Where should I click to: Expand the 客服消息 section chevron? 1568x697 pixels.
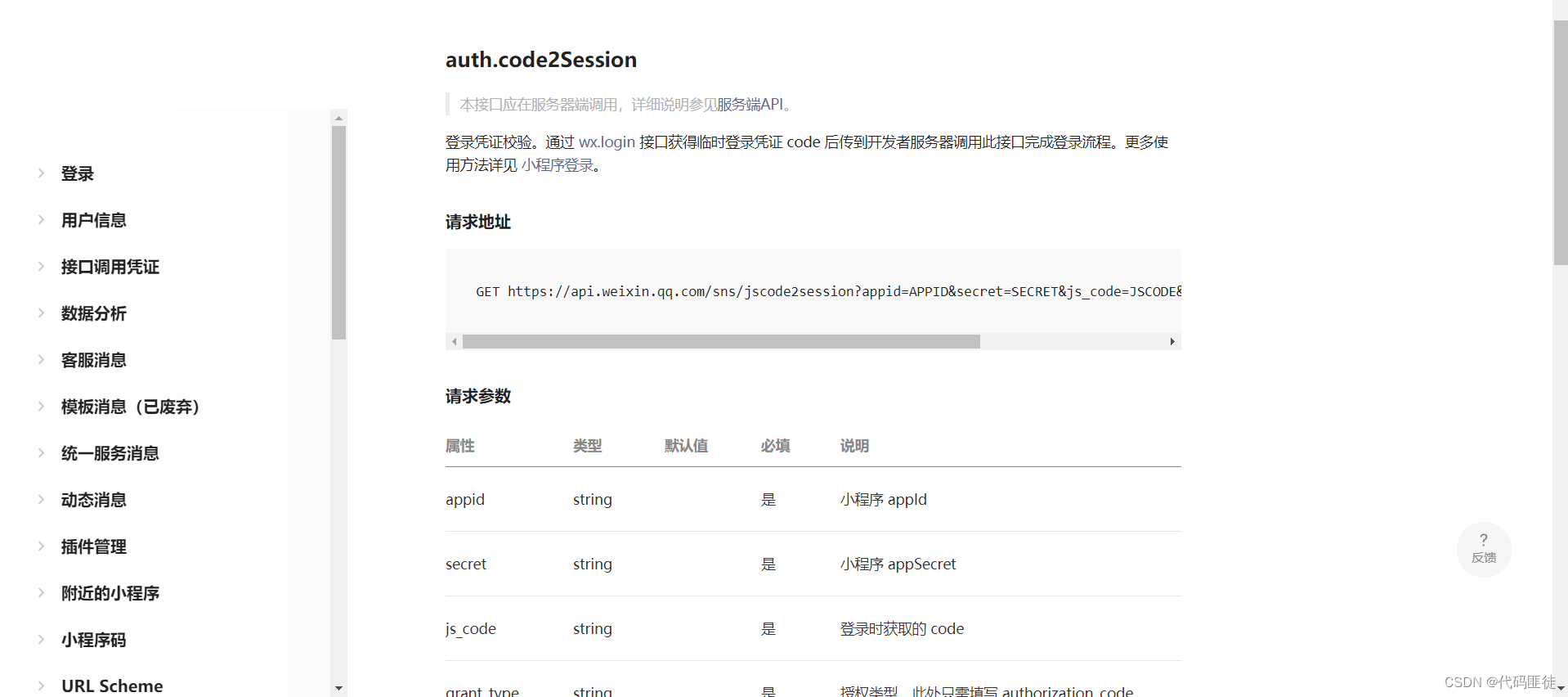pos(41,359)
